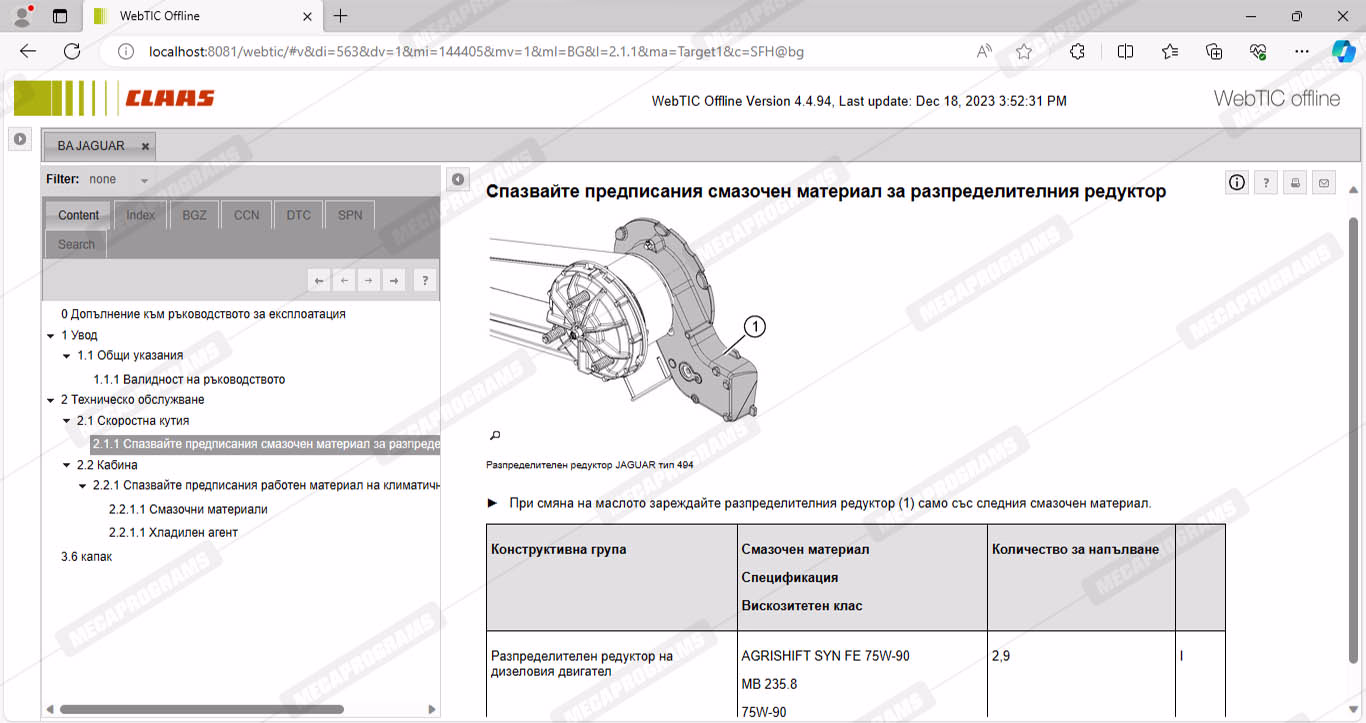Collapse '2 Техническо обслужване' tree node
Viewport: 1366px width, 723px height.
pos(51,400)
